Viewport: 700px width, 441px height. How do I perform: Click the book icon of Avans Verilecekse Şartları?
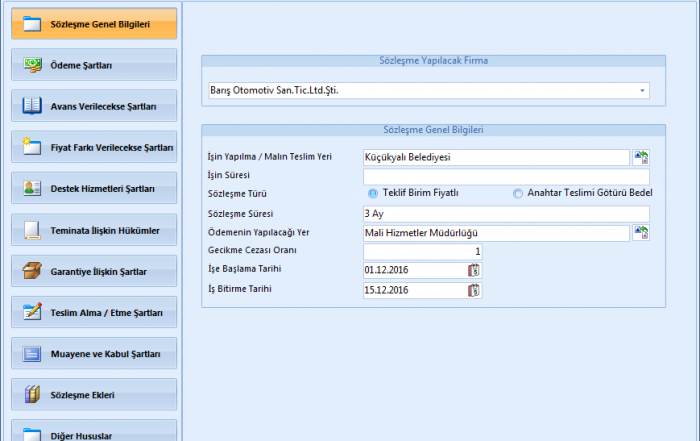tap(32, 106)
